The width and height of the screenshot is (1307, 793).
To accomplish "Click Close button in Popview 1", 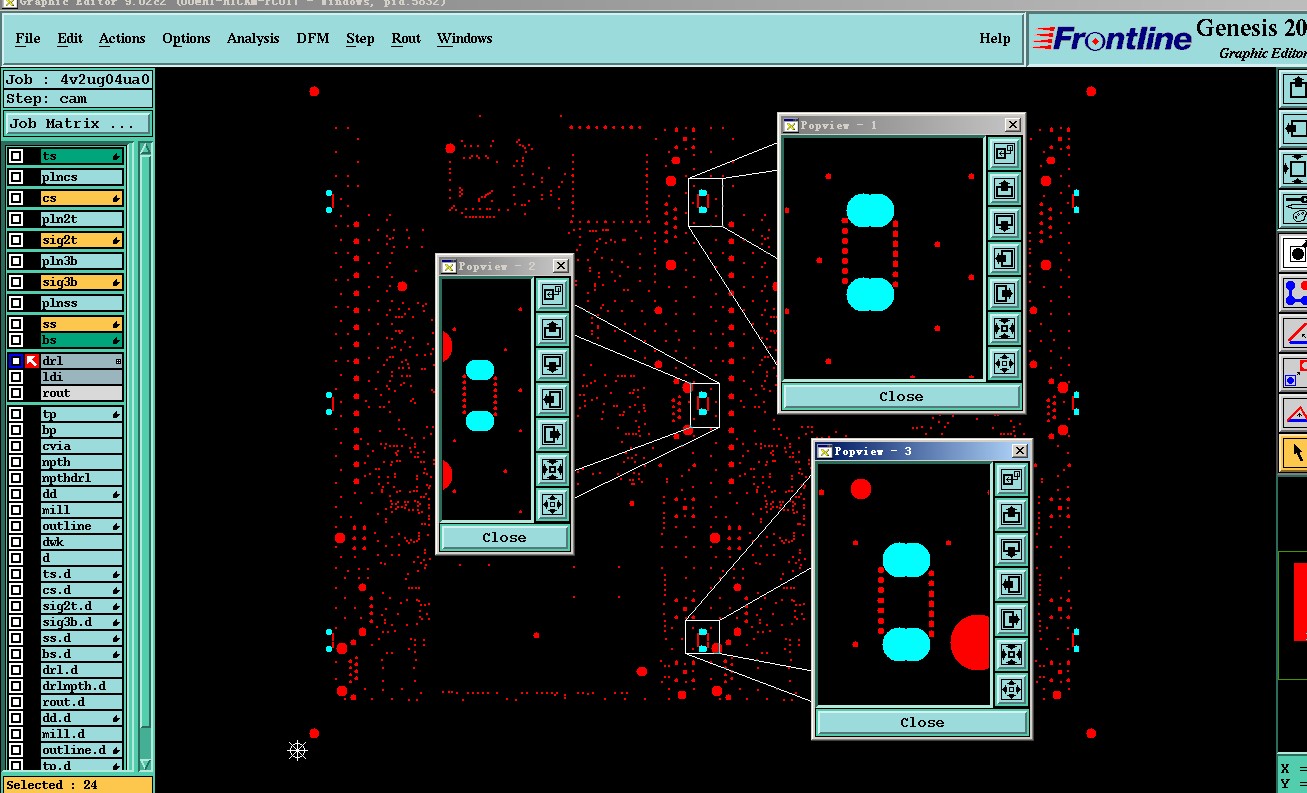I will tap(901, 396).
